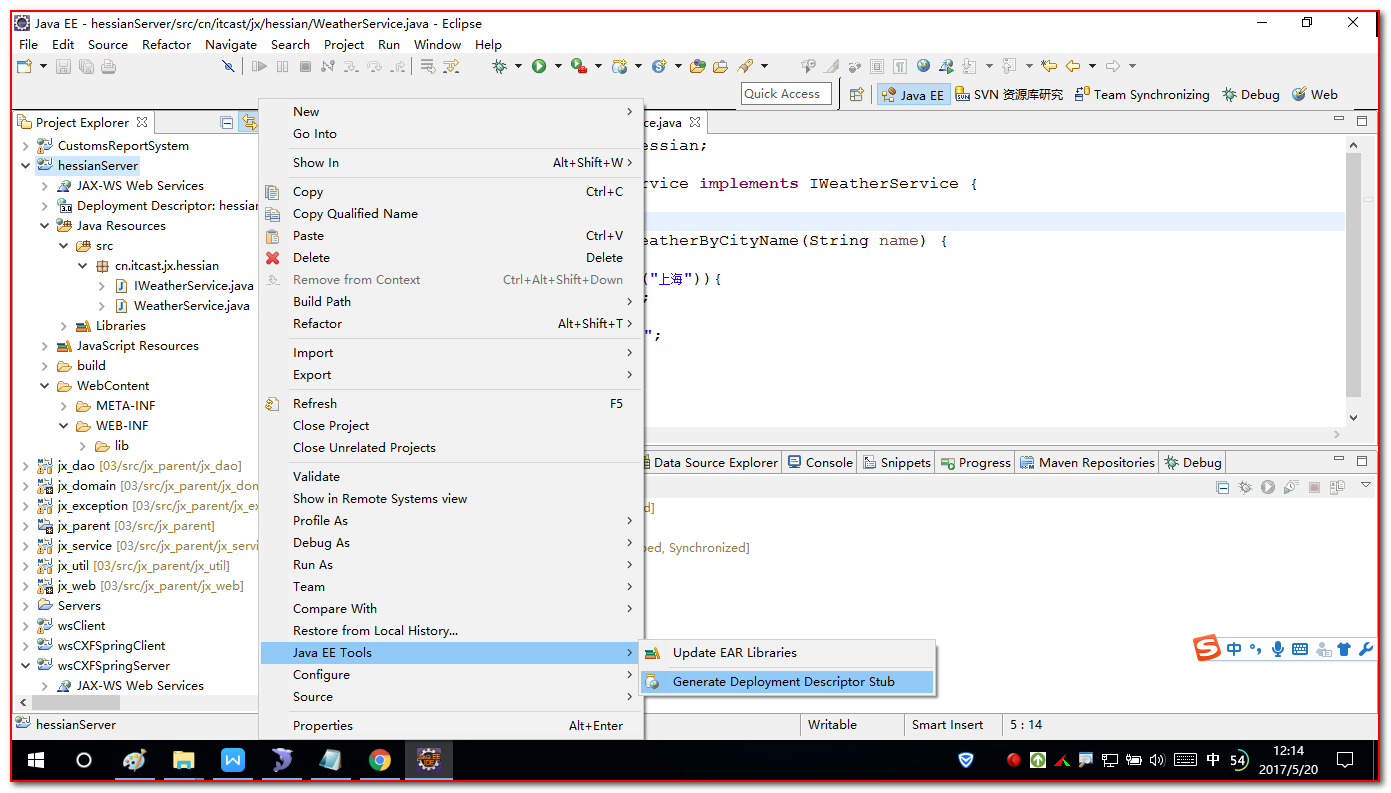Viewport: 1391px width, 793px height.
Task: Select IWeatherService.java in the tree
Action: tap(193, 286)
